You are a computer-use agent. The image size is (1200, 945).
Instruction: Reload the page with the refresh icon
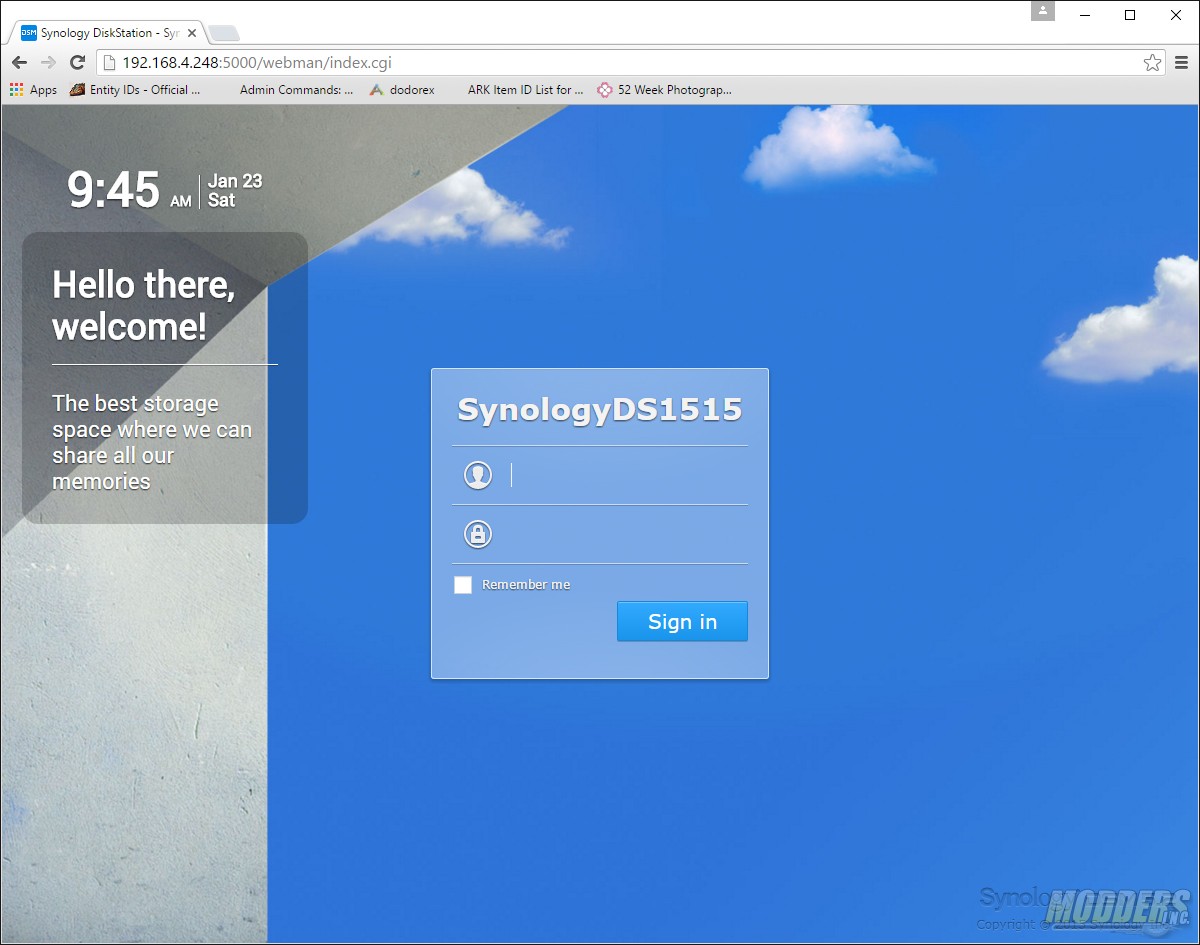pos(77,63)
